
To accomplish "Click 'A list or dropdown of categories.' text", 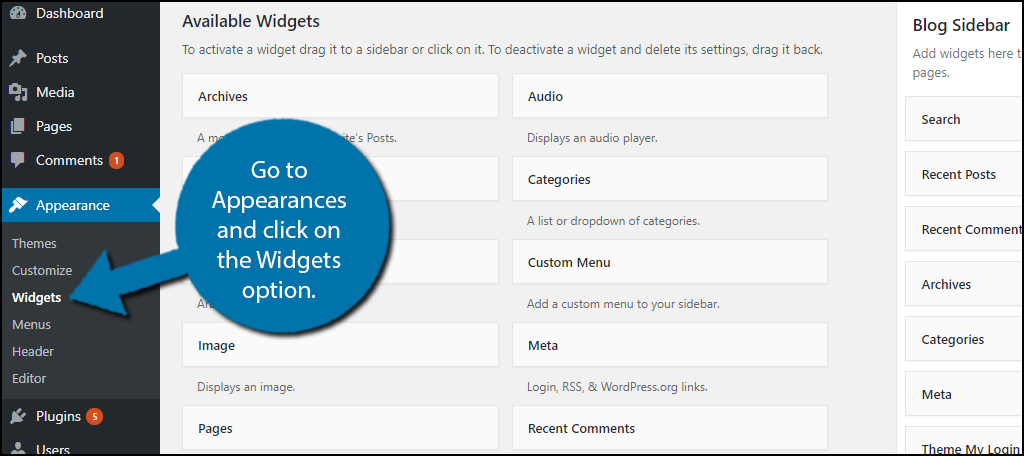I will coord(613,221).
